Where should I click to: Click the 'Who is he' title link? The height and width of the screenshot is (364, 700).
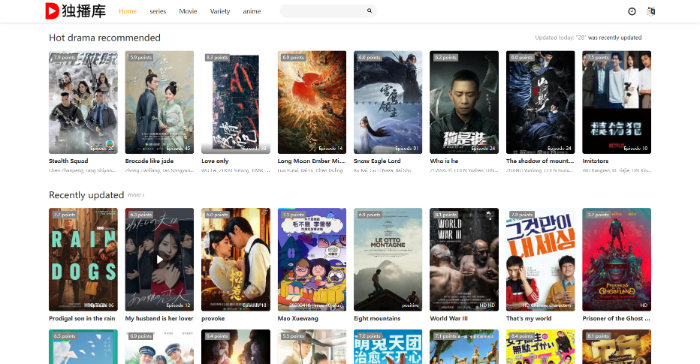tap(444, 161)
